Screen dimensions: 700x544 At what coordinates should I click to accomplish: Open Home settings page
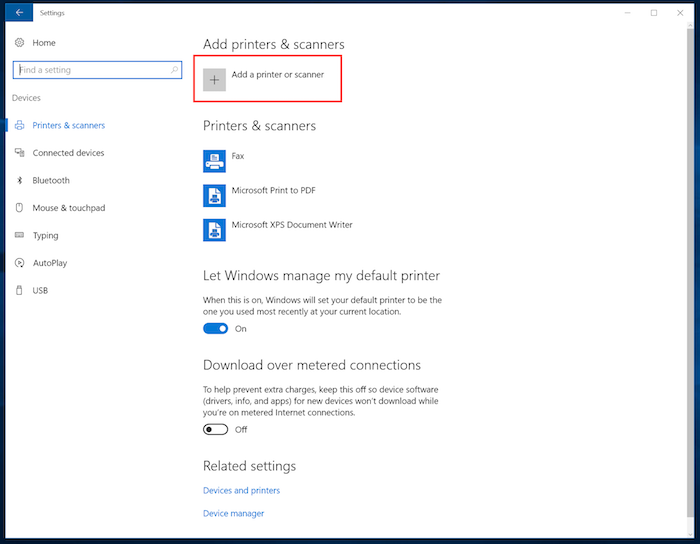tap(44, 43)
